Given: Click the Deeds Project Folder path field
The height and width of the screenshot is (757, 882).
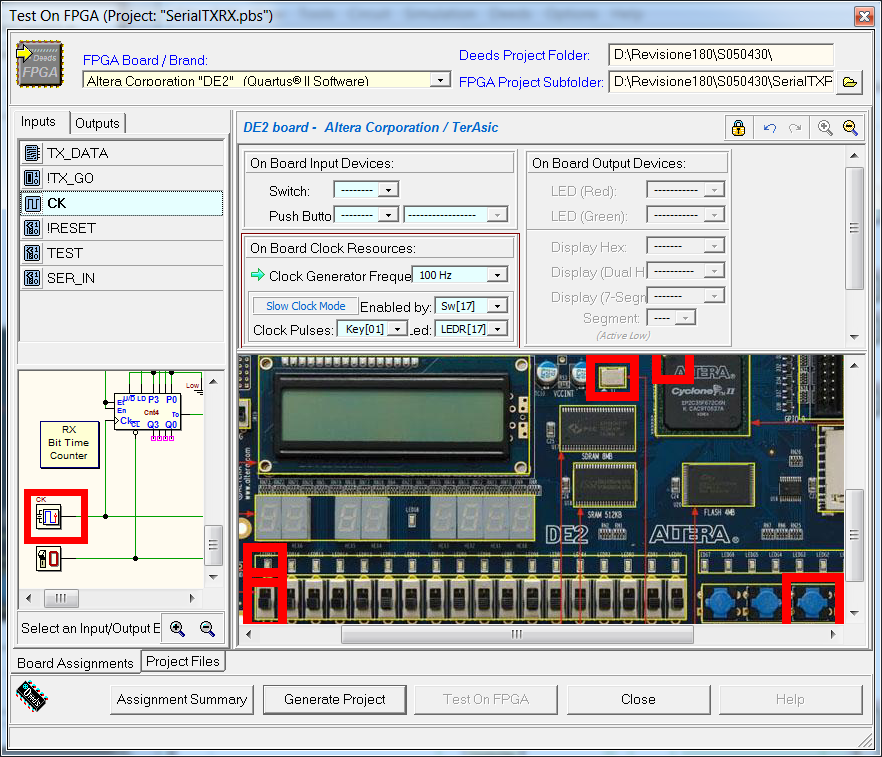Looking at the screenshot, I should (721, 55).
